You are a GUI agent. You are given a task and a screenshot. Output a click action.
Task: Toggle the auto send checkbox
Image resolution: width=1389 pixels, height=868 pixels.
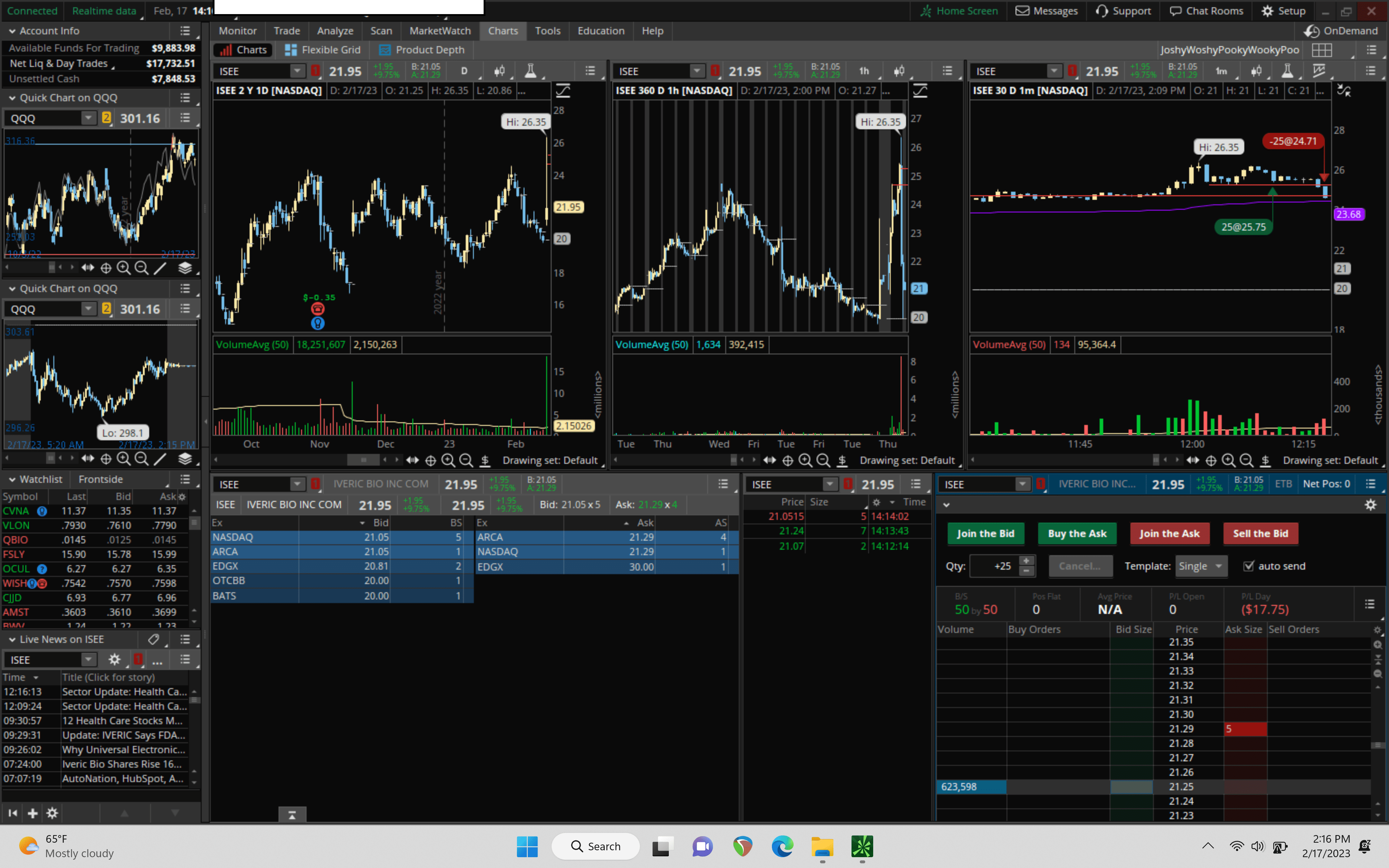point(1248,566)
